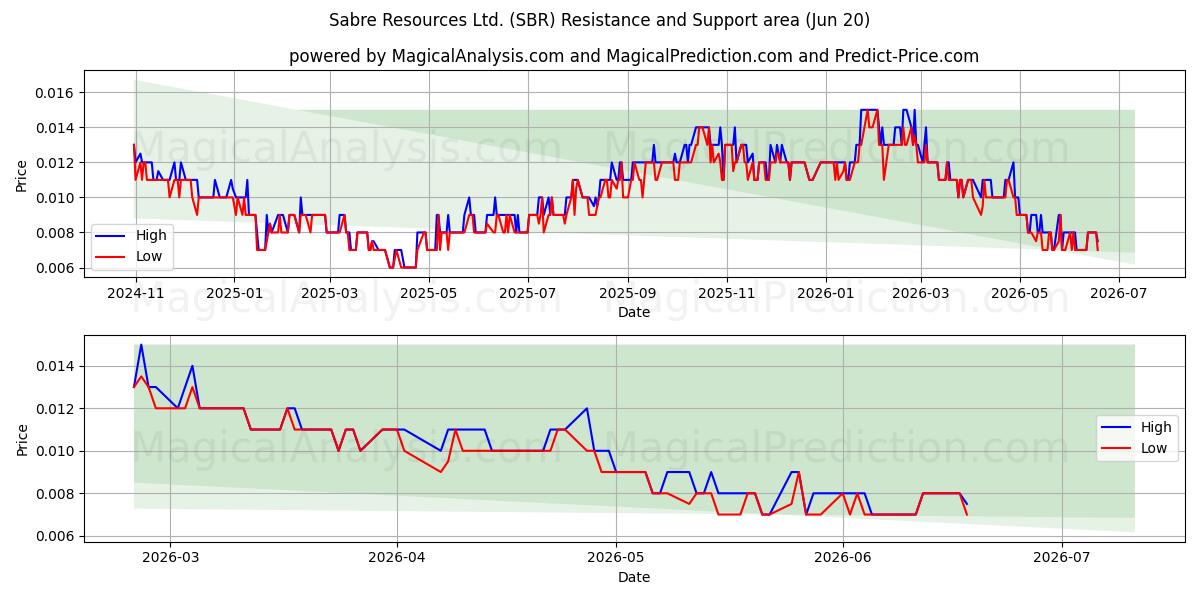Click the top chart x-axis label '2026-07'

pyautogui.click(x=1119, y=294)
